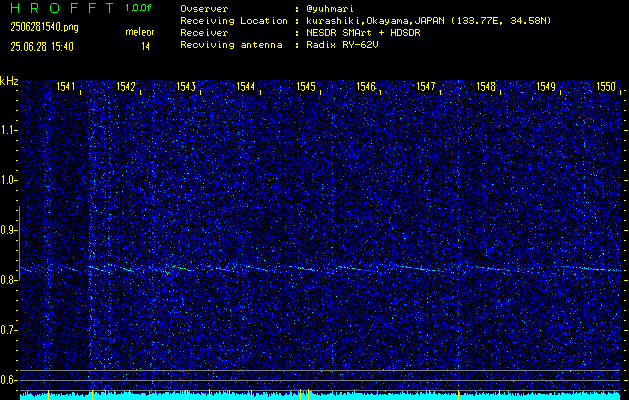Click the 0.6 kHz axis label

pos(8,380)
